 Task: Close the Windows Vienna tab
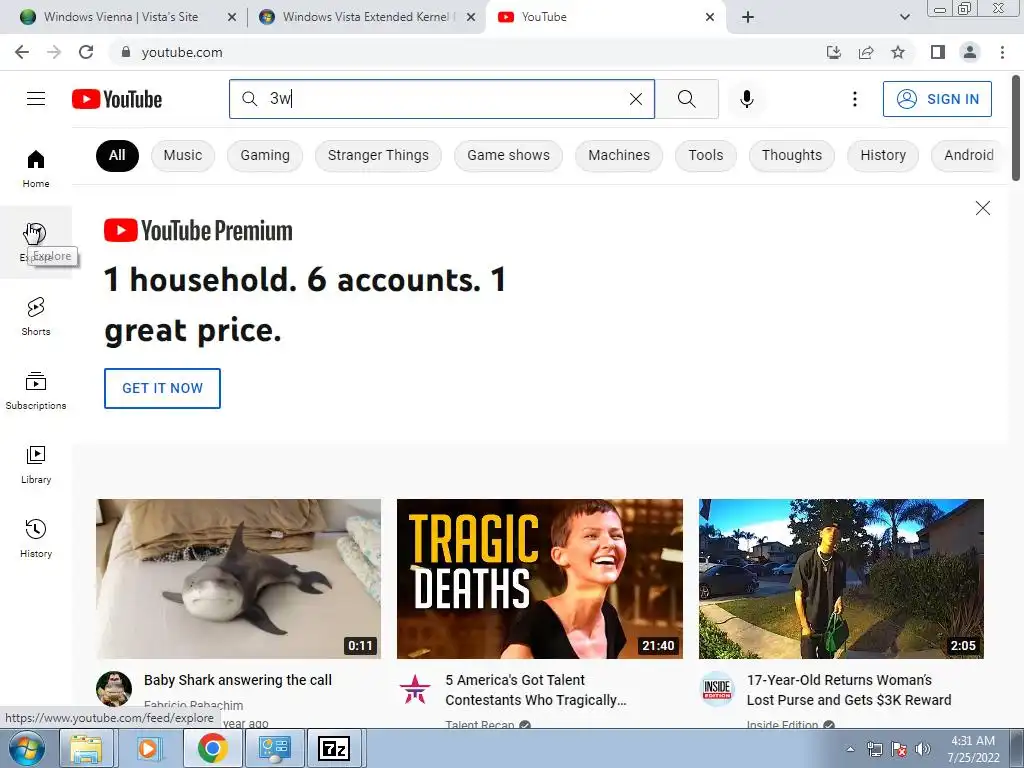click(x=232, y=17)
